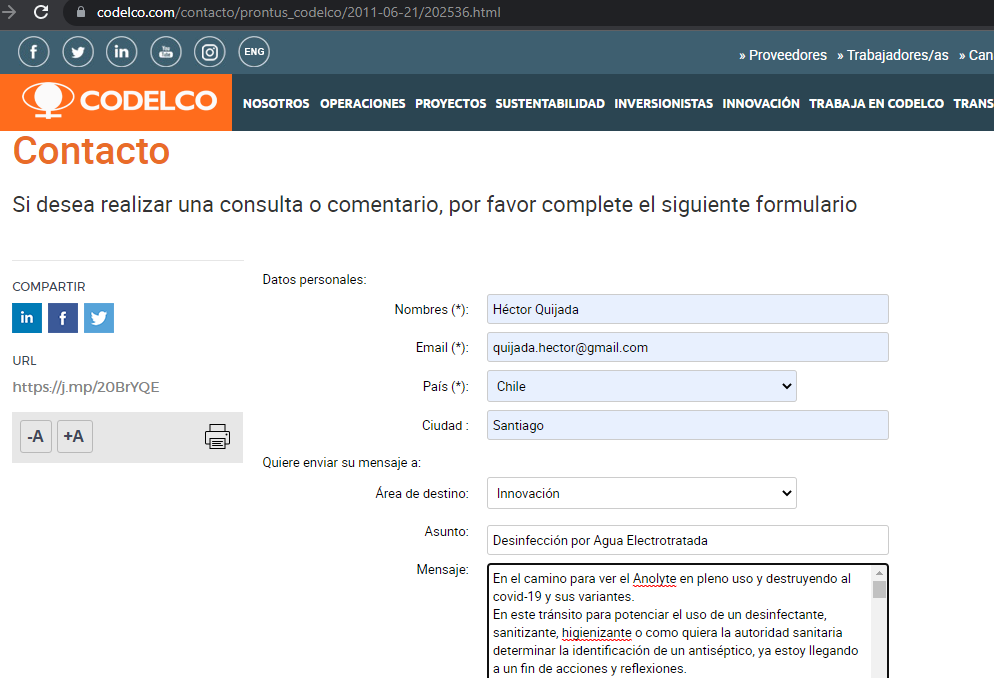This screenshot has width=994, height=678.
Task: Open the Sustentabilidad menu
Action: point(550,103)
